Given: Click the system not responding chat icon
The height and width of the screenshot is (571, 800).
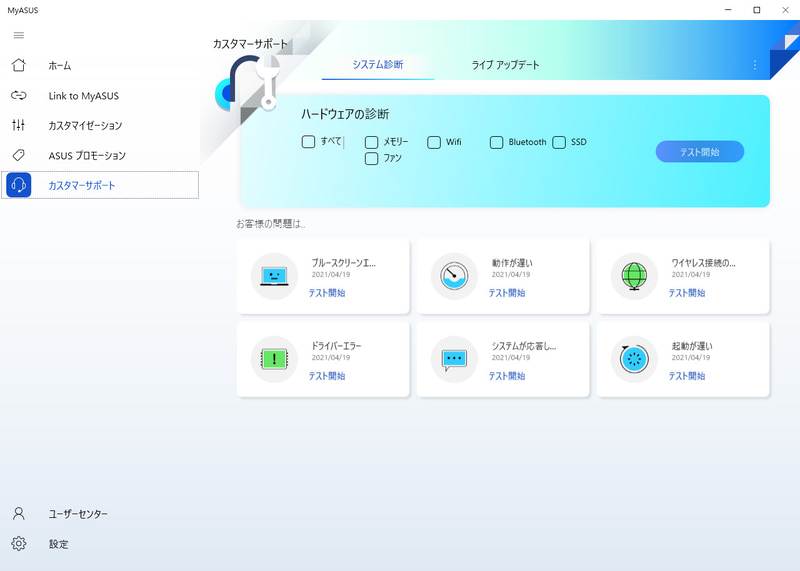Looking at the screenshot, I should pos(454,359).
